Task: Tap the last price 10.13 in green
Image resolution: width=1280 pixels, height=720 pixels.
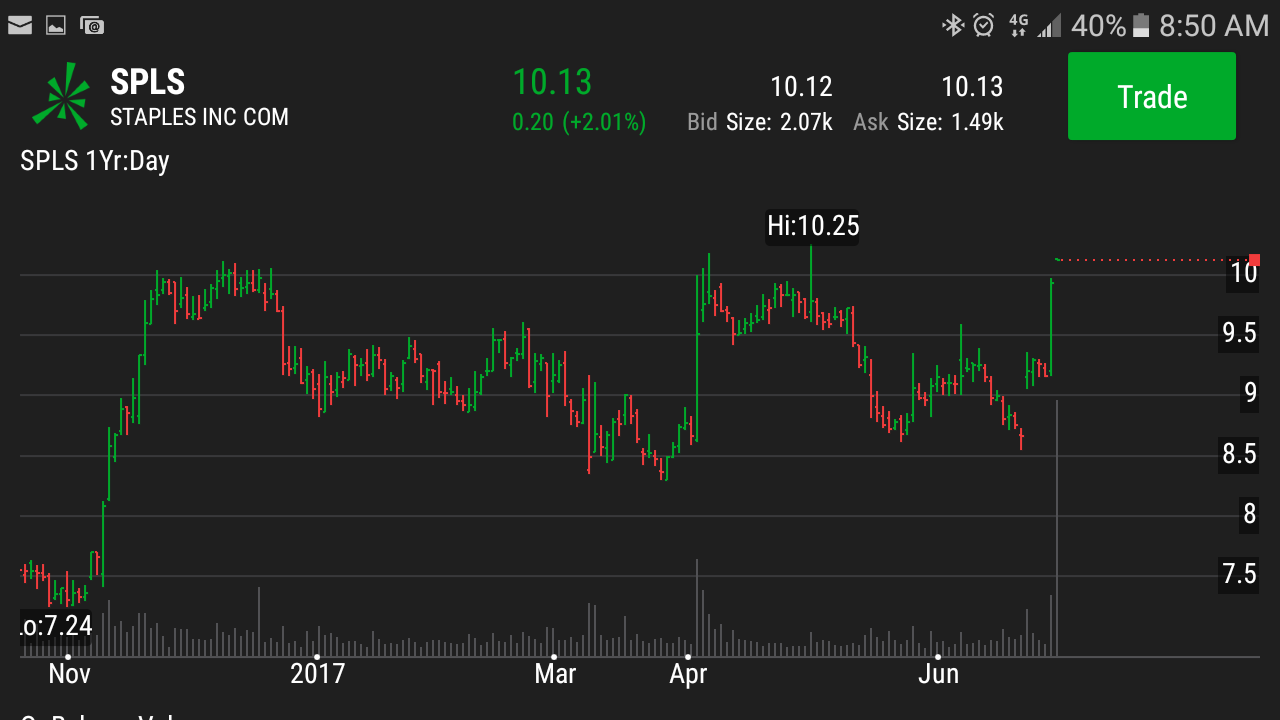Action: click(x=552, y=82)
